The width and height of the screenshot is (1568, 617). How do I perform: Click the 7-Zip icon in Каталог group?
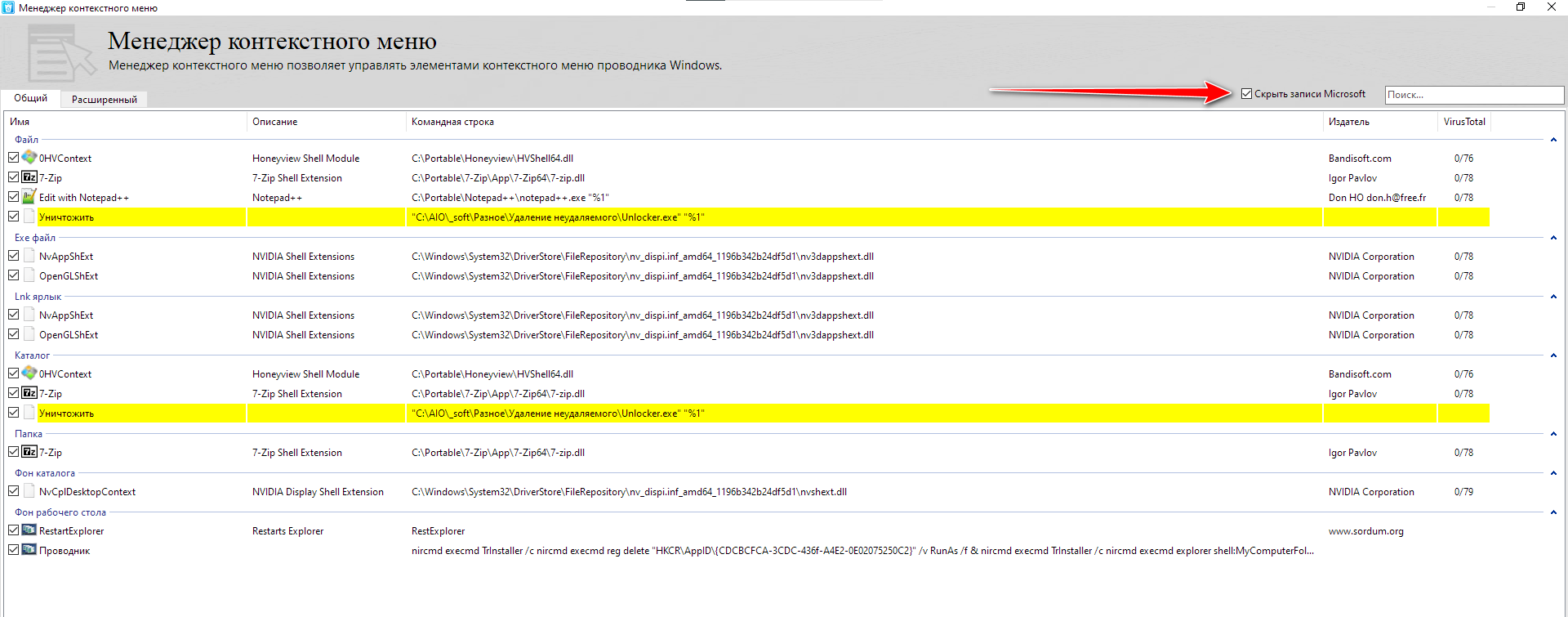pyautogui.click(x=29, y=393)
